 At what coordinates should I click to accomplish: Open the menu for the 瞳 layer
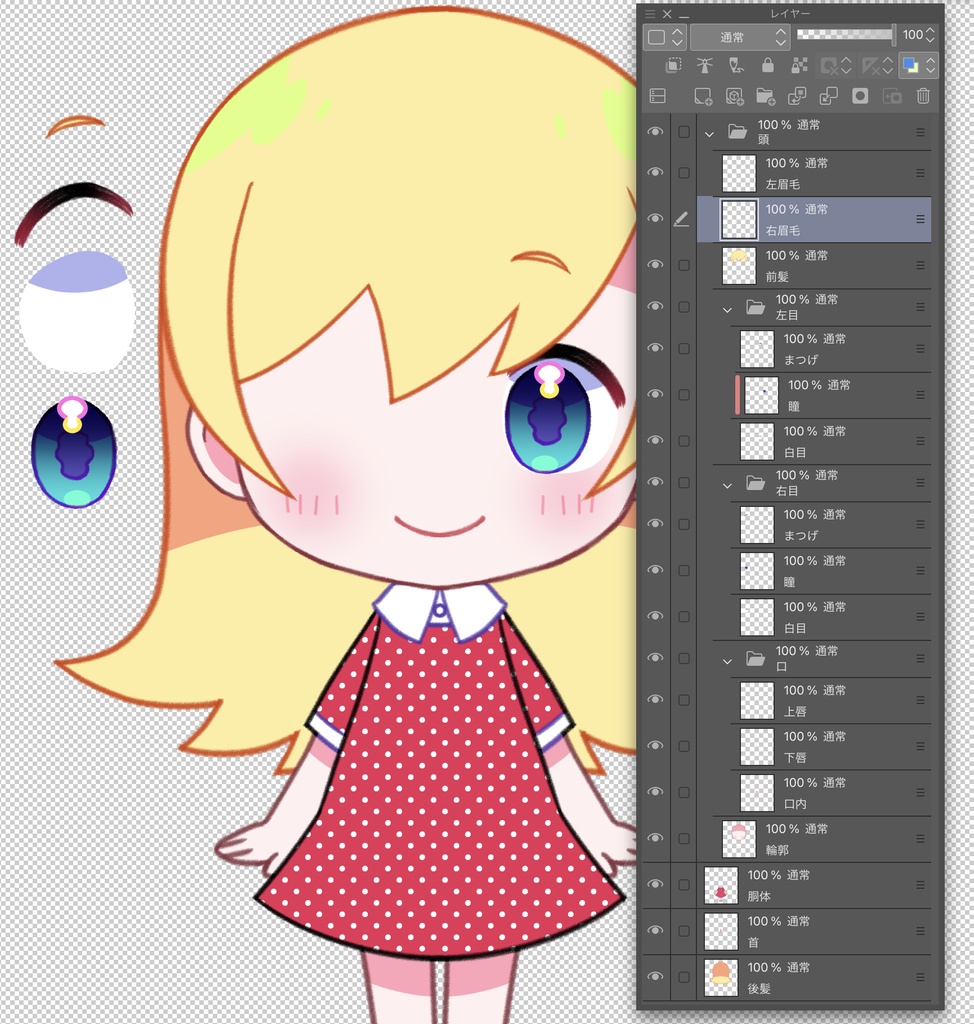click(x=917, y=394)
